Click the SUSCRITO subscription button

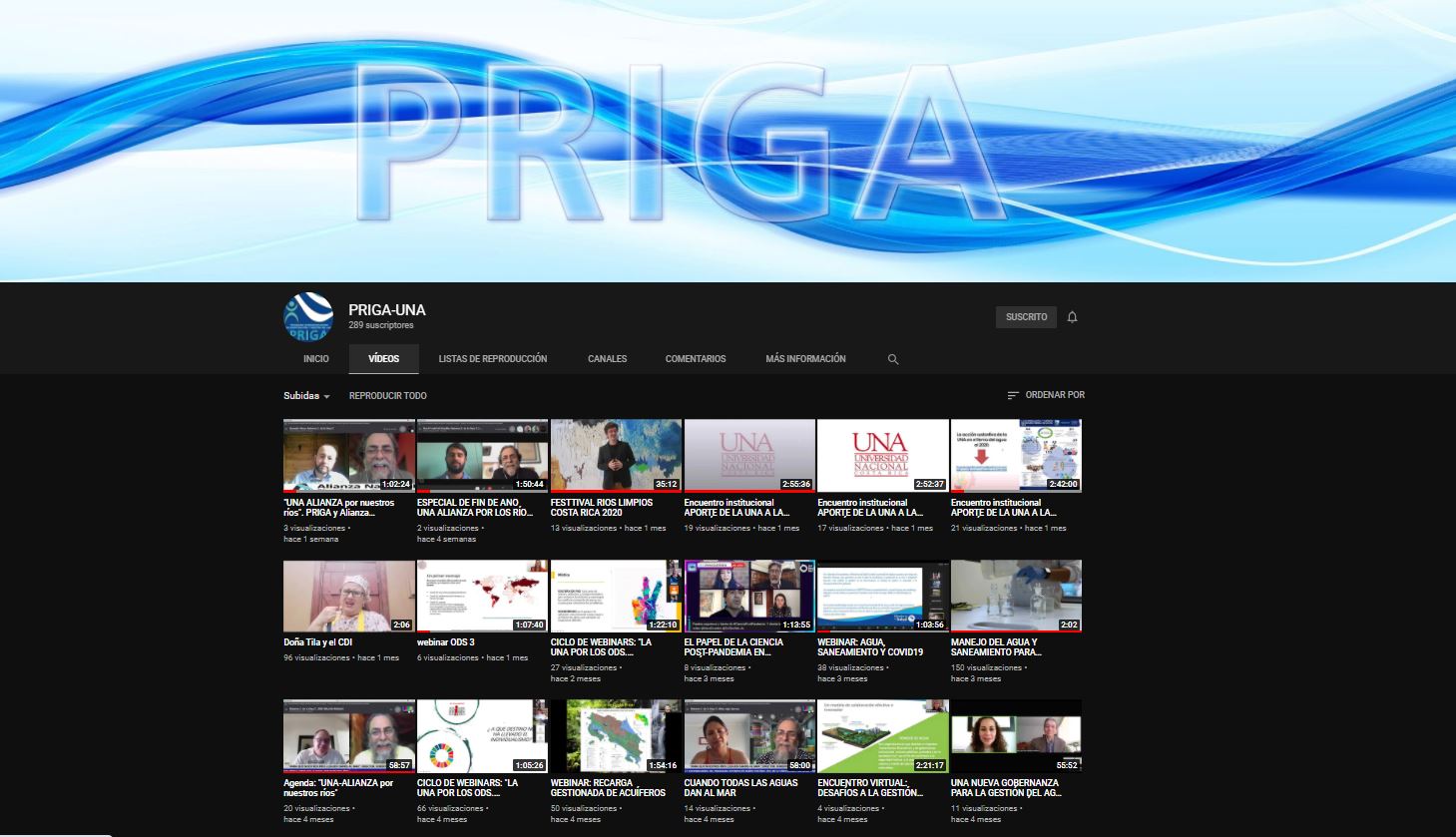1026,317
